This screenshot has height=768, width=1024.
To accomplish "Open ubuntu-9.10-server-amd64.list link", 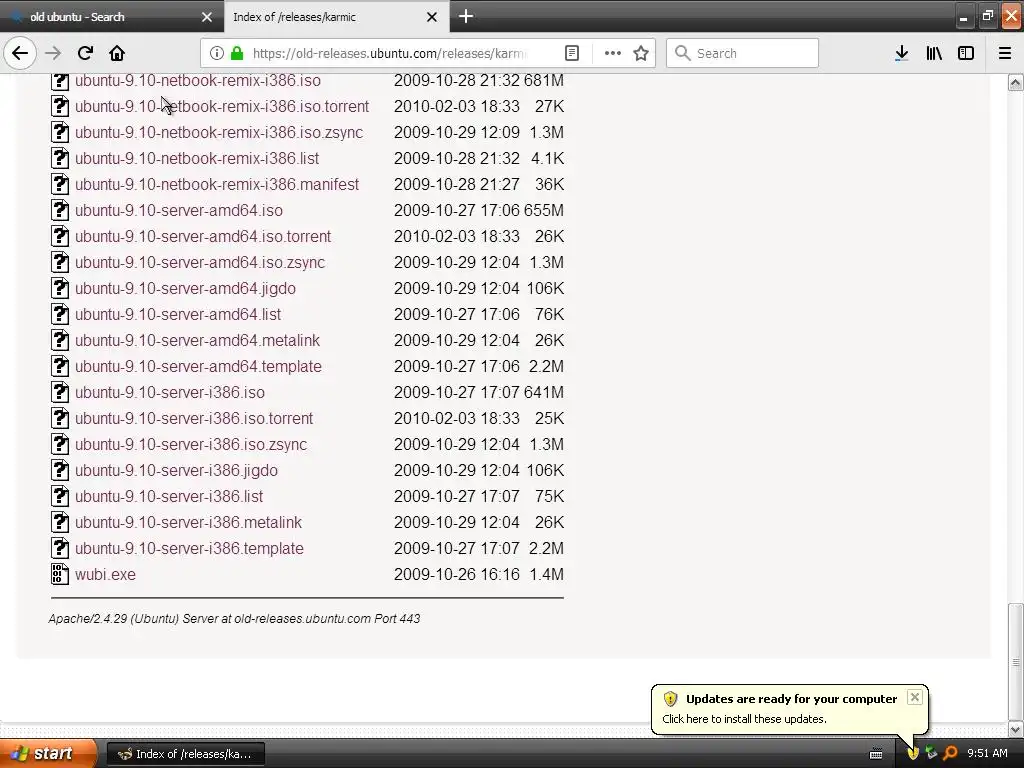I will pos(178,315).
